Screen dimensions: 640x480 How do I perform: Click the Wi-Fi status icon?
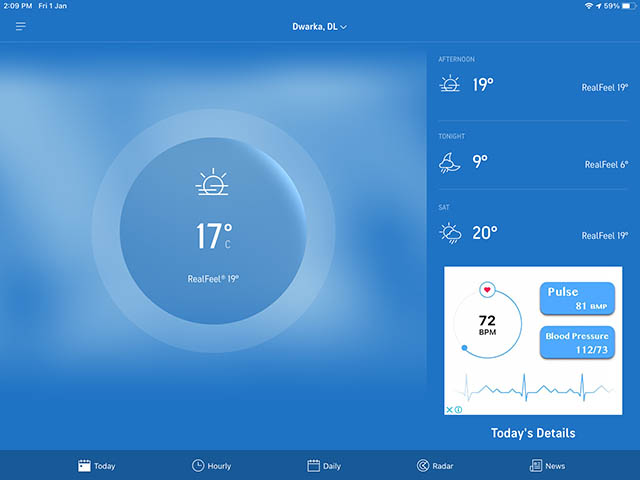tap(589, 6)
